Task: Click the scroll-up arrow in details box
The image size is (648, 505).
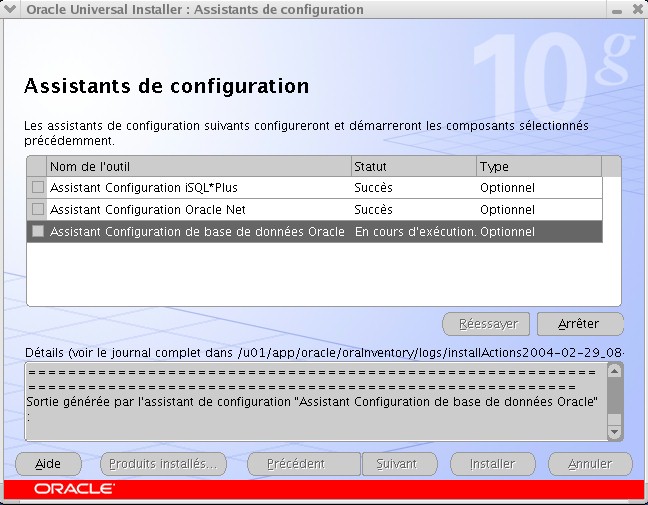Action: click(x=614, y=371)
